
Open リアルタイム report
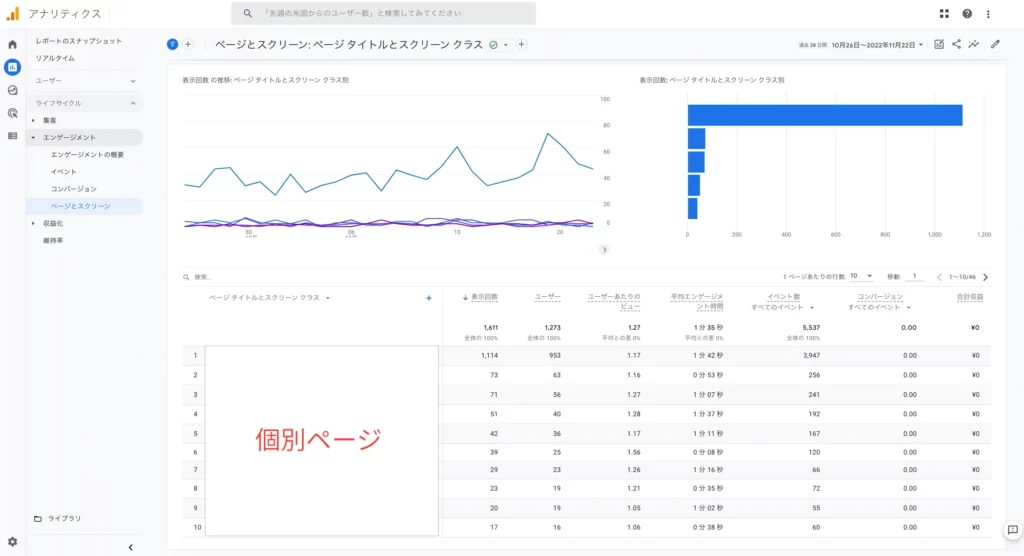coord(55,58)
